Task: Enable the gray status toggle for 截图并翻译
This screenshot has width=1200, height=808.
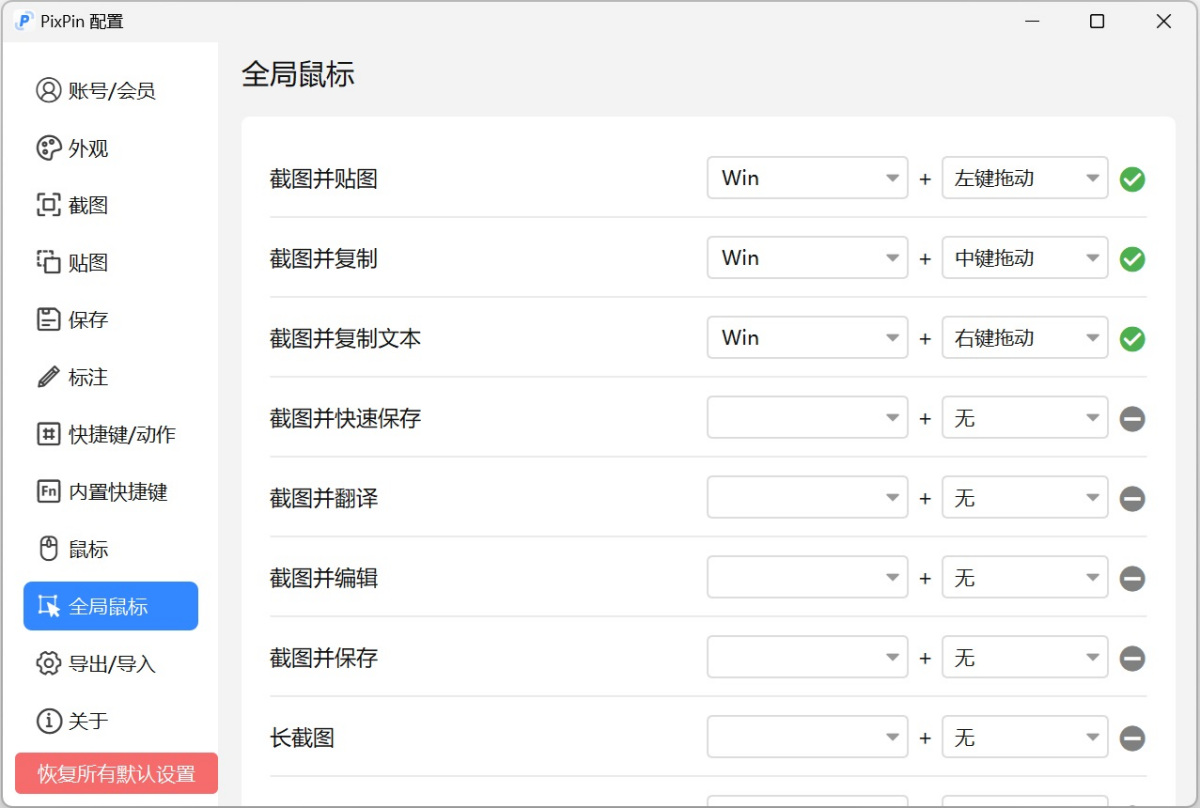Action: coord(1132,499)
